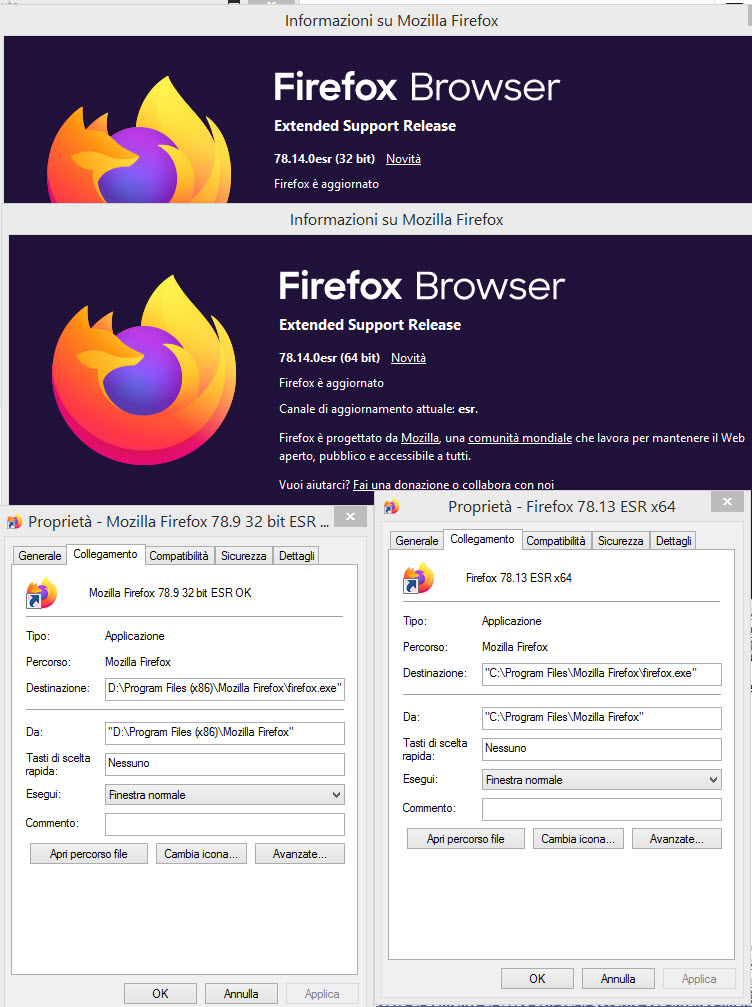Open Novità link in 64 bit About window

click(x=408, y=358)
